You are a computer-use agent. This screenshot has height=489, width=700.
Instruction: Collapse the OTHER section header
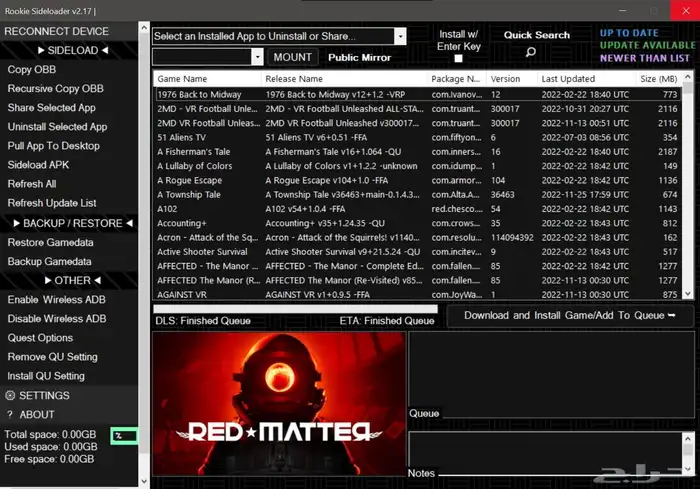pos(73,280)
